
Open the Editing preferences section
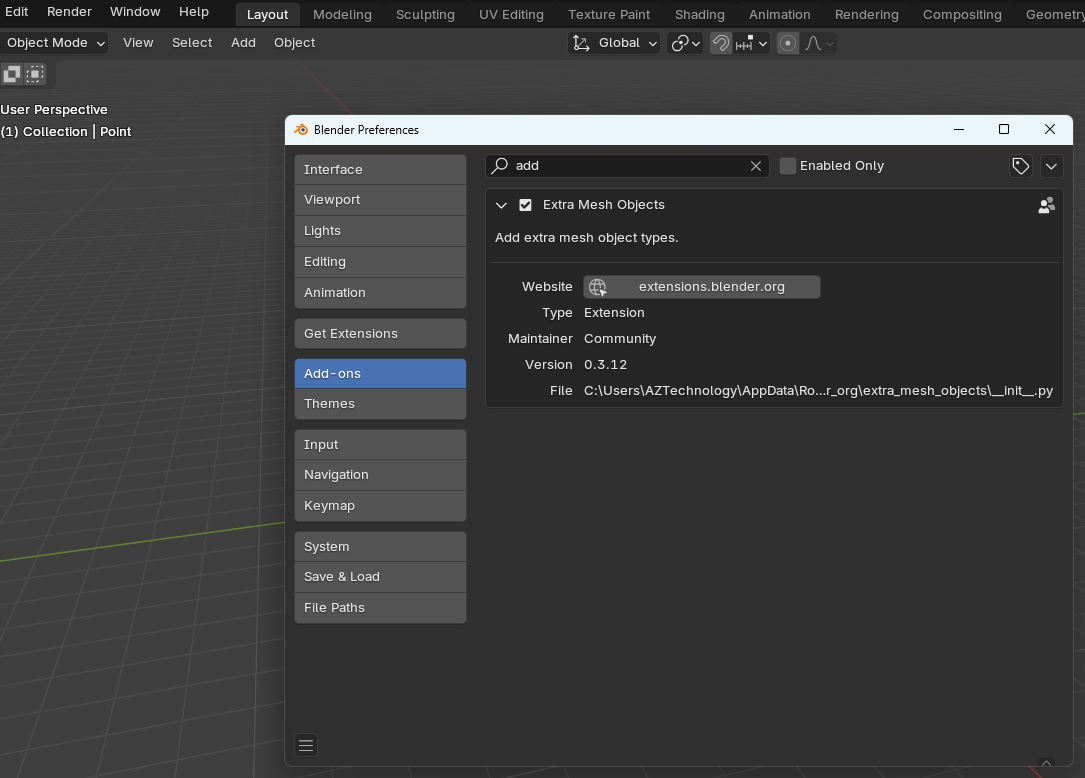tap(380, 262)
